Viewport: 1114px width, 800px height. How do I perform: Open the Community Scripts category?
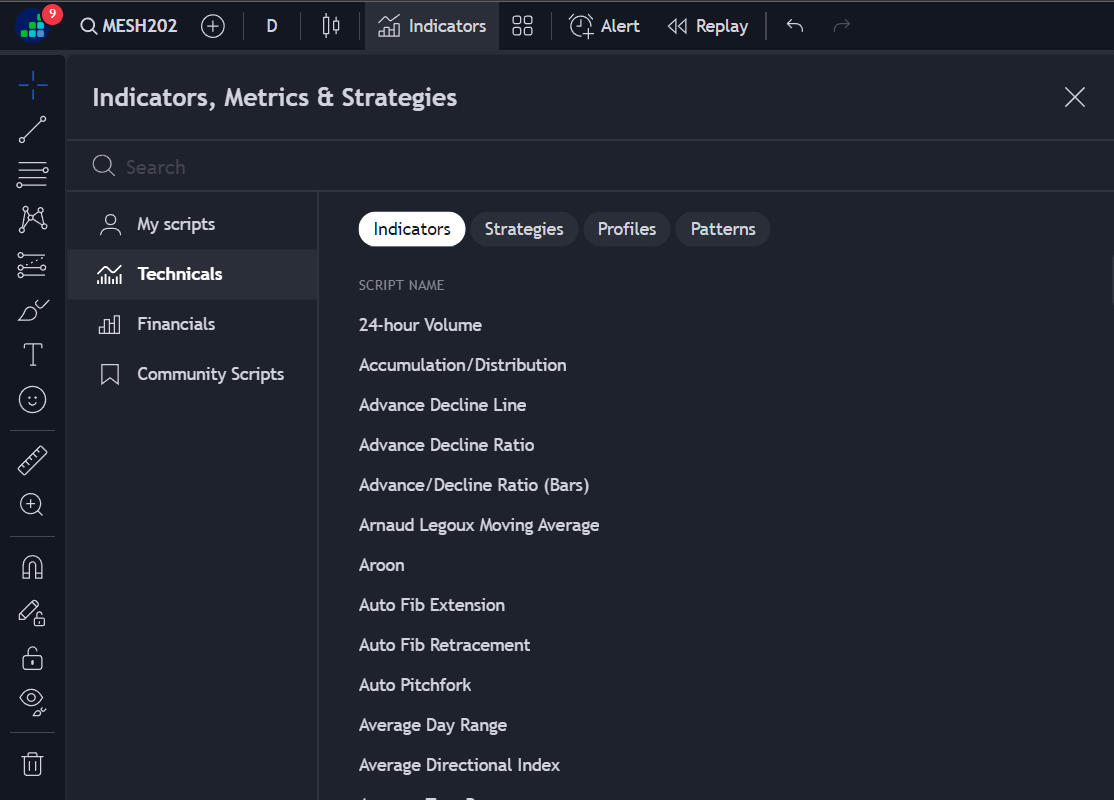193,374
